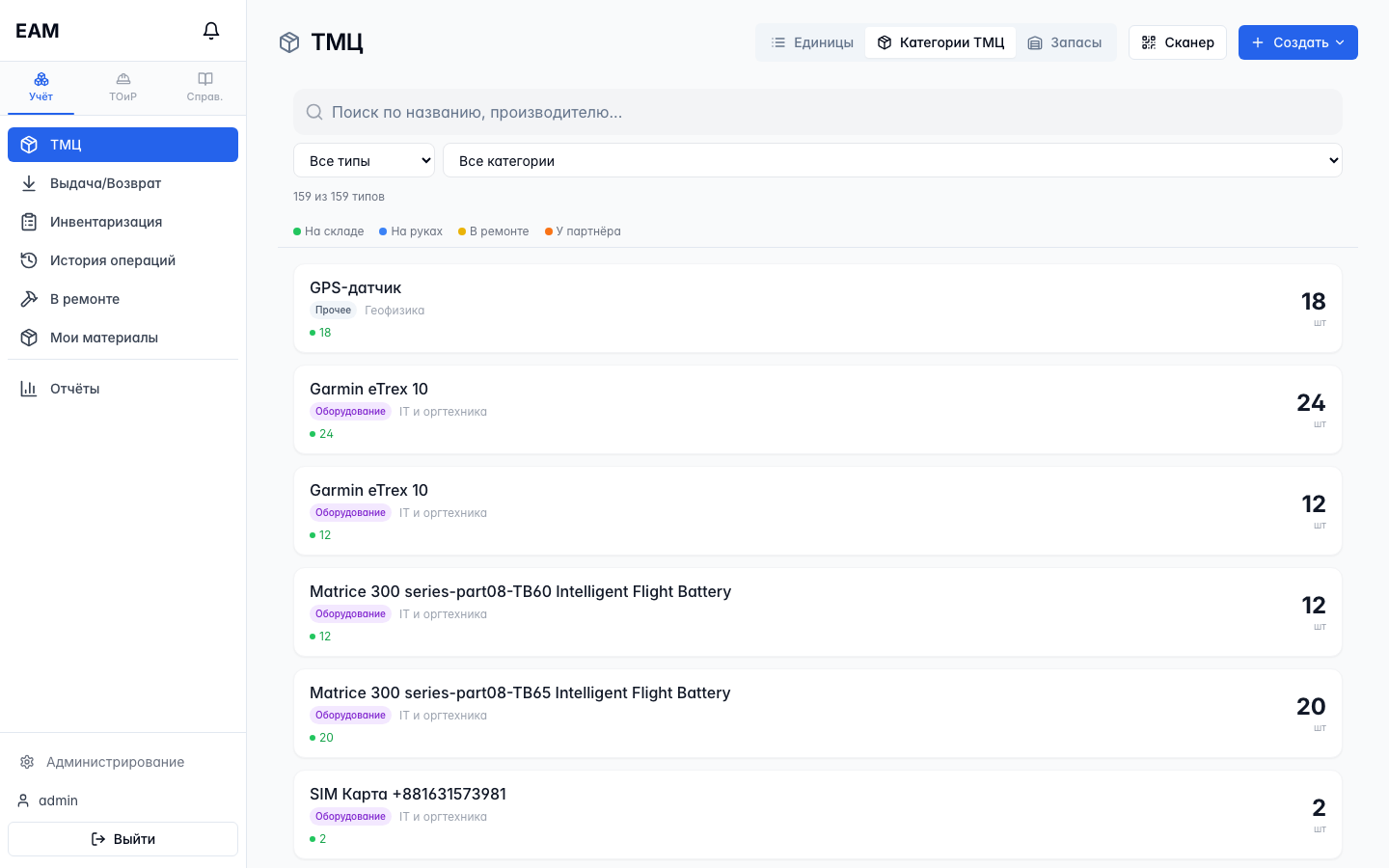Screen dimensions: 1389x868
Task: Open Выдача/Возврат page
Action: point(123,183)
